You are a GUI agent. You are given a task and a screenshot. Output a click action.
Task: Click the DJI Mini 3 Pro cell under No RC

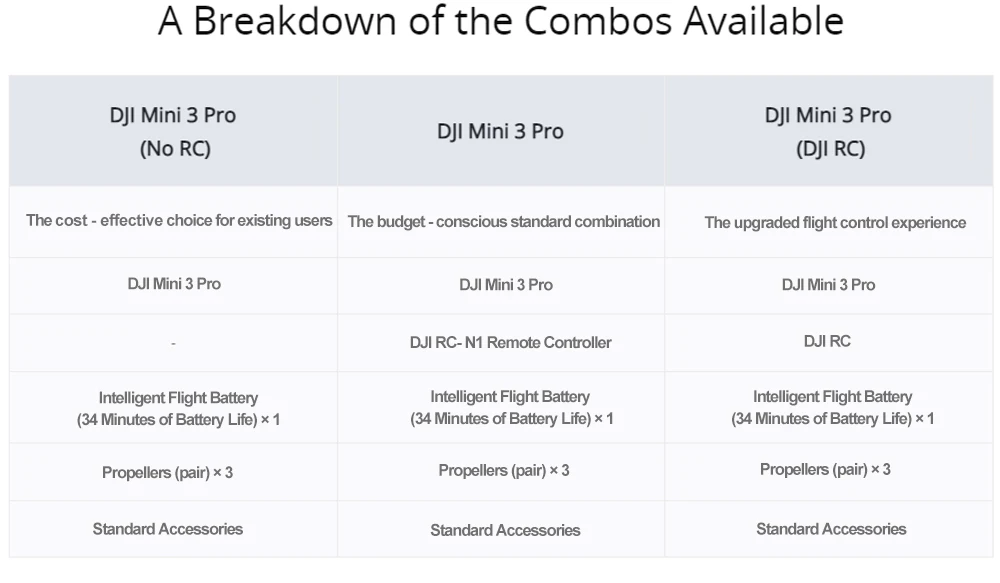[x=174, y=284]
